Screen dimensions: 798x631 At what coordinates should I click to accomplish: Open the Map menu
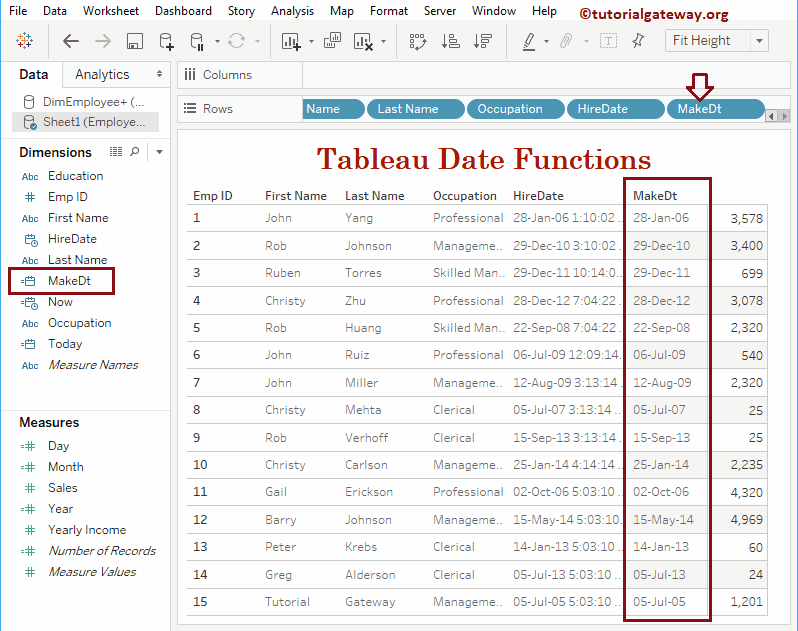click(x=341, y=11)
